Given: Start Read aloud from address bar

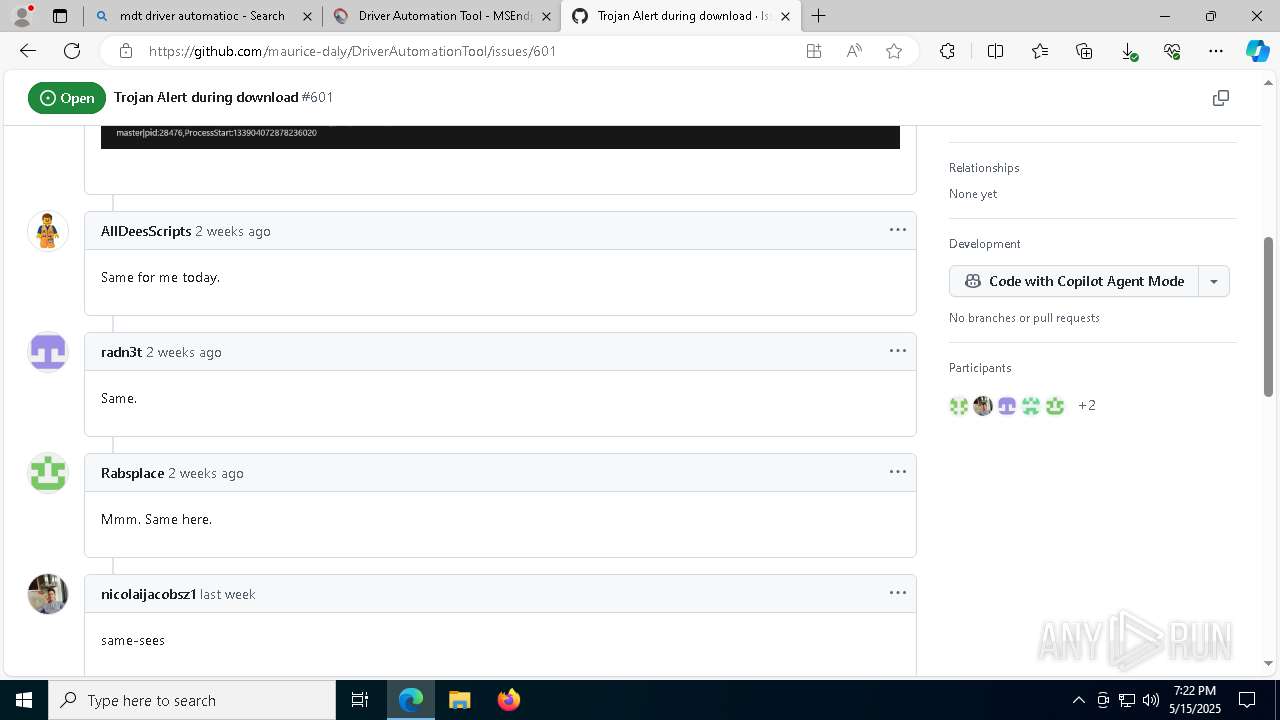Looking at the screenshot, I should [854, 51].
